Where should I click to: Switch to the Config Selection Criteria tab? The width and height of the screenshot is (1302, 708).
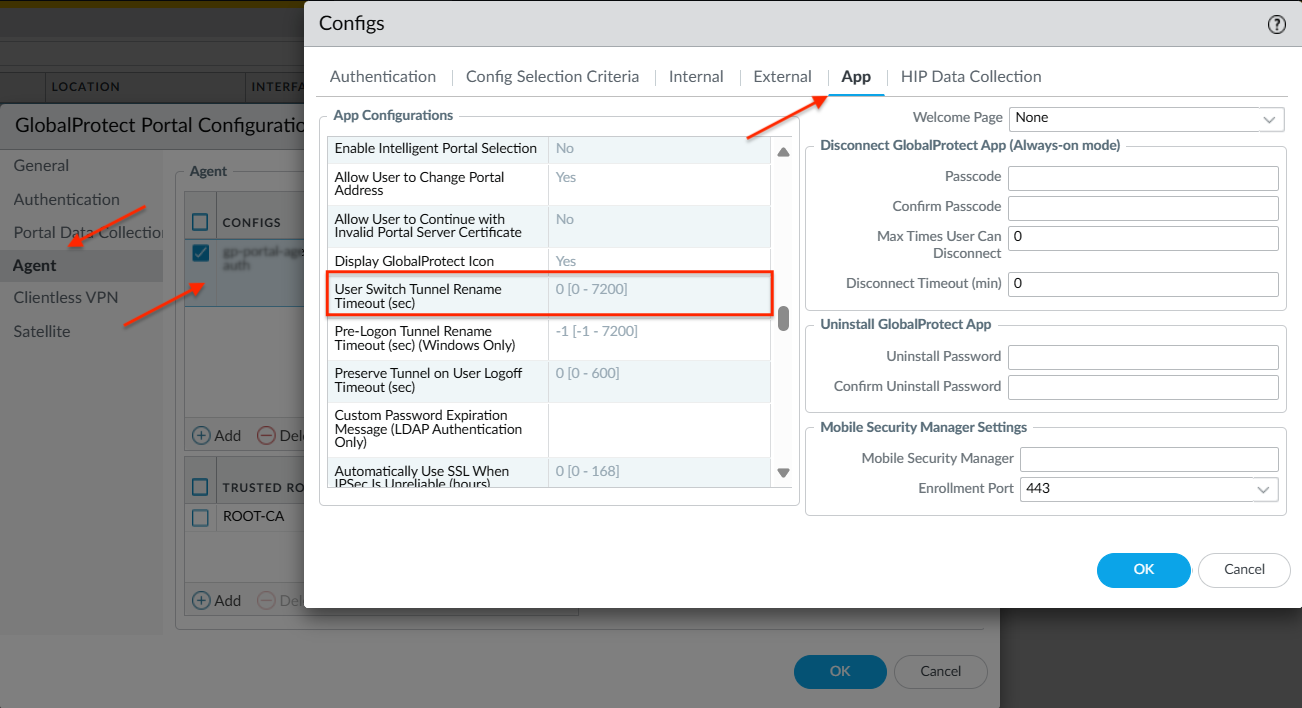552,77
